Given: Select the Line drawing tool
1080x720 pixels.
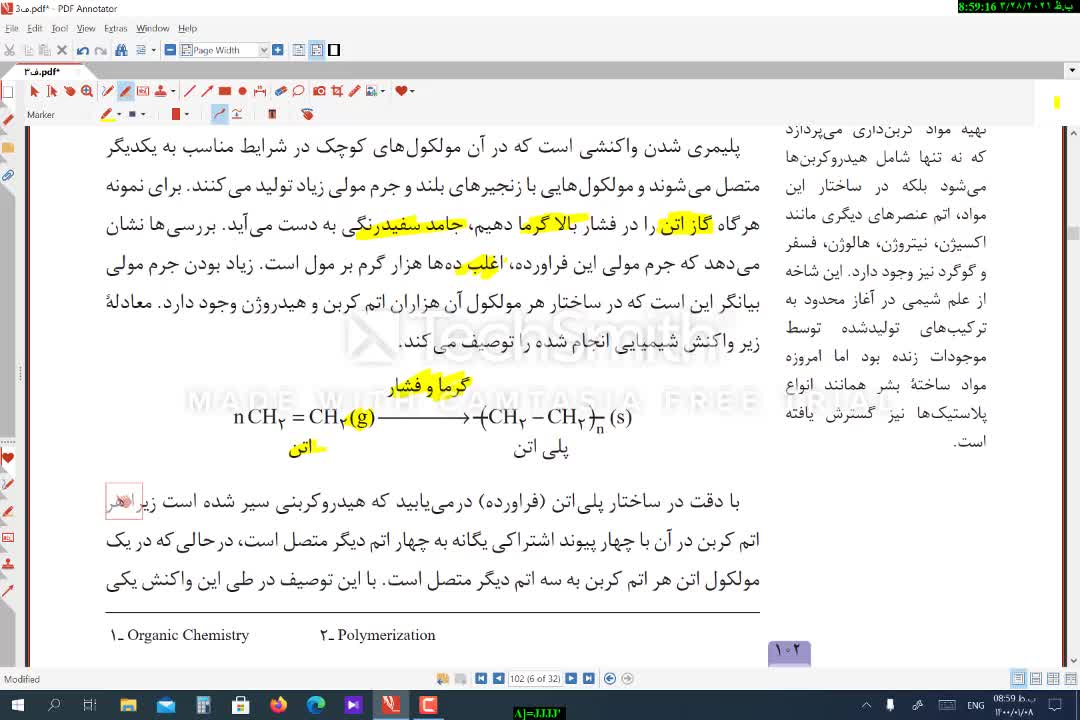Looking at the screenshot, I should pos(189,91).
